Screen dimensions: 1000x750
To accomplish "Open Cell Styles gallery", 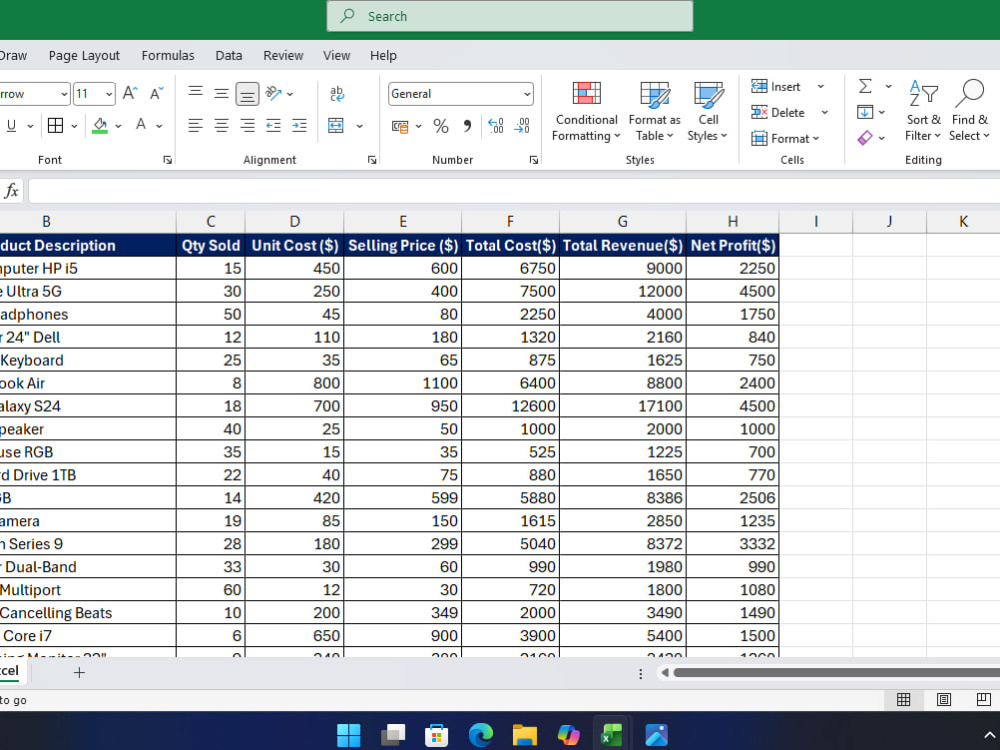I will pyautogui.click(x=707, y=112).
